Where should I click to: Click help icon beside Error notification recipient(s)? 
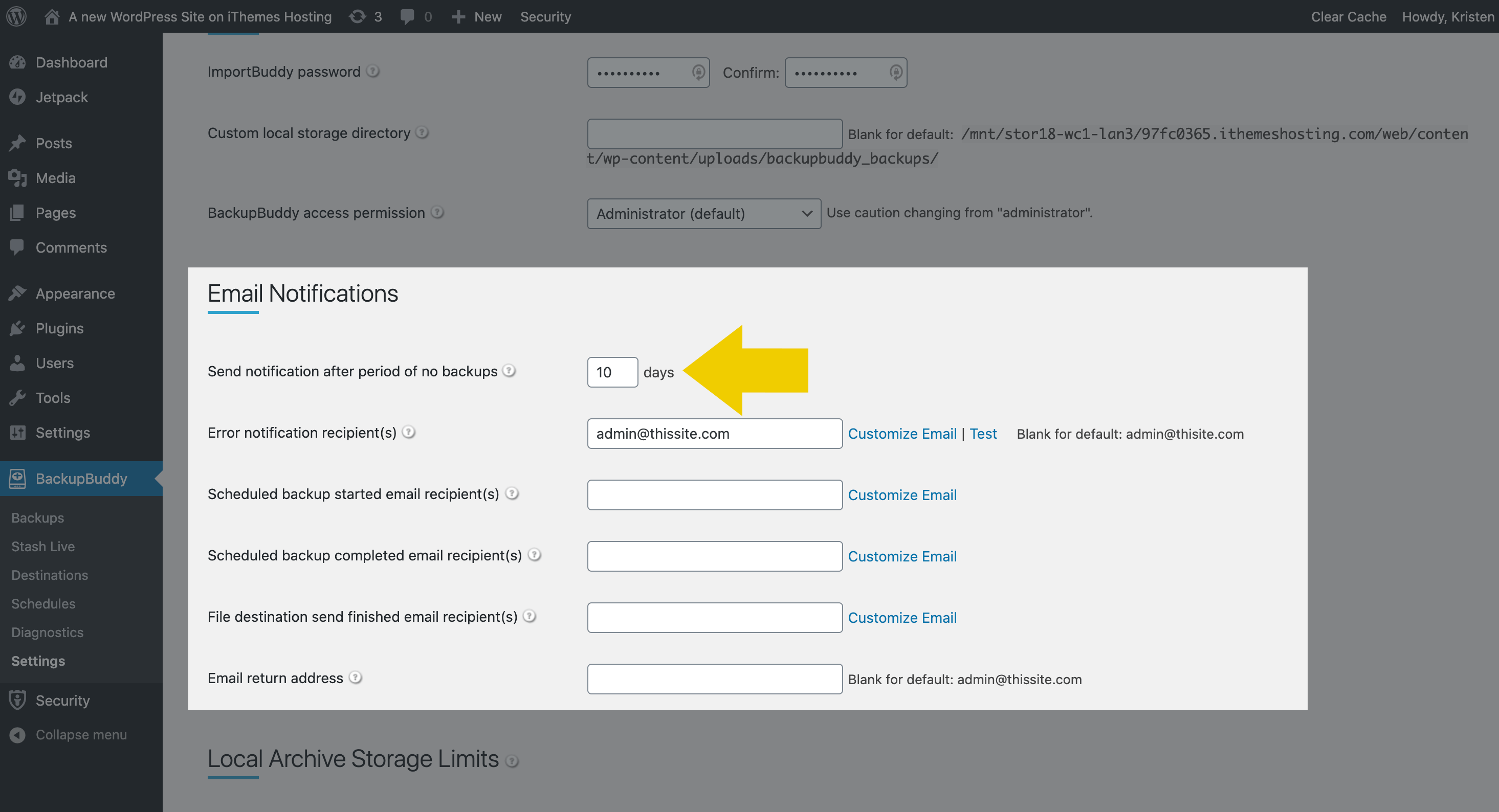[409, 432]
